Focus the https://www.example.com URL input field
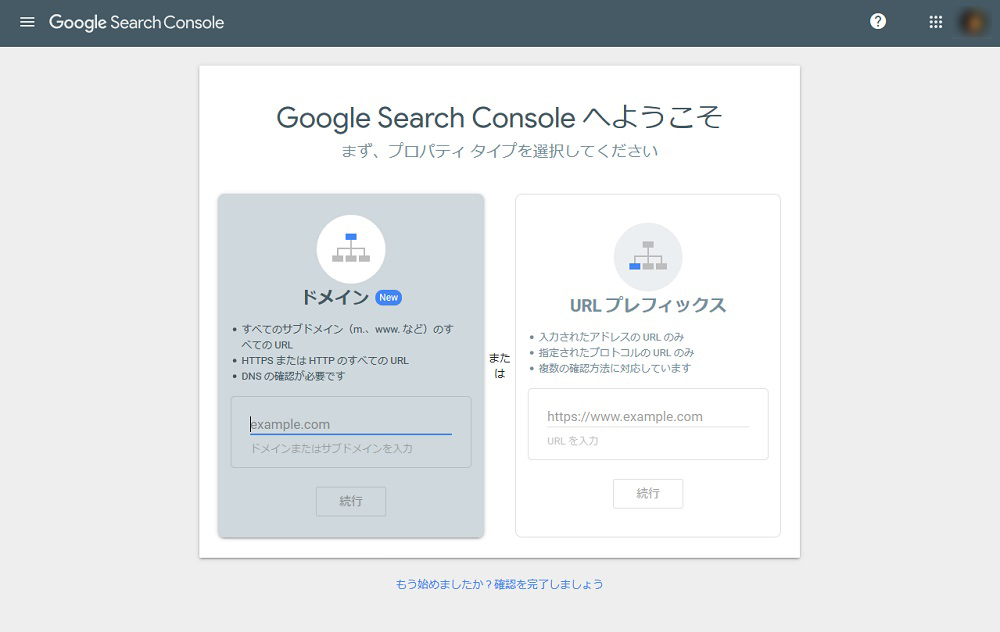Screen dimensions: 1000x632 (648, 416)
